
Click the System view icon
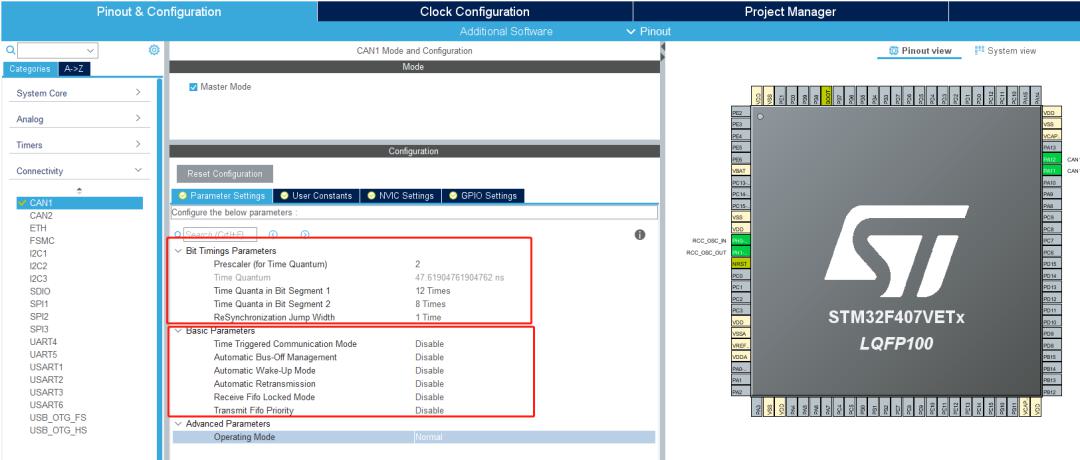point(979,51)
